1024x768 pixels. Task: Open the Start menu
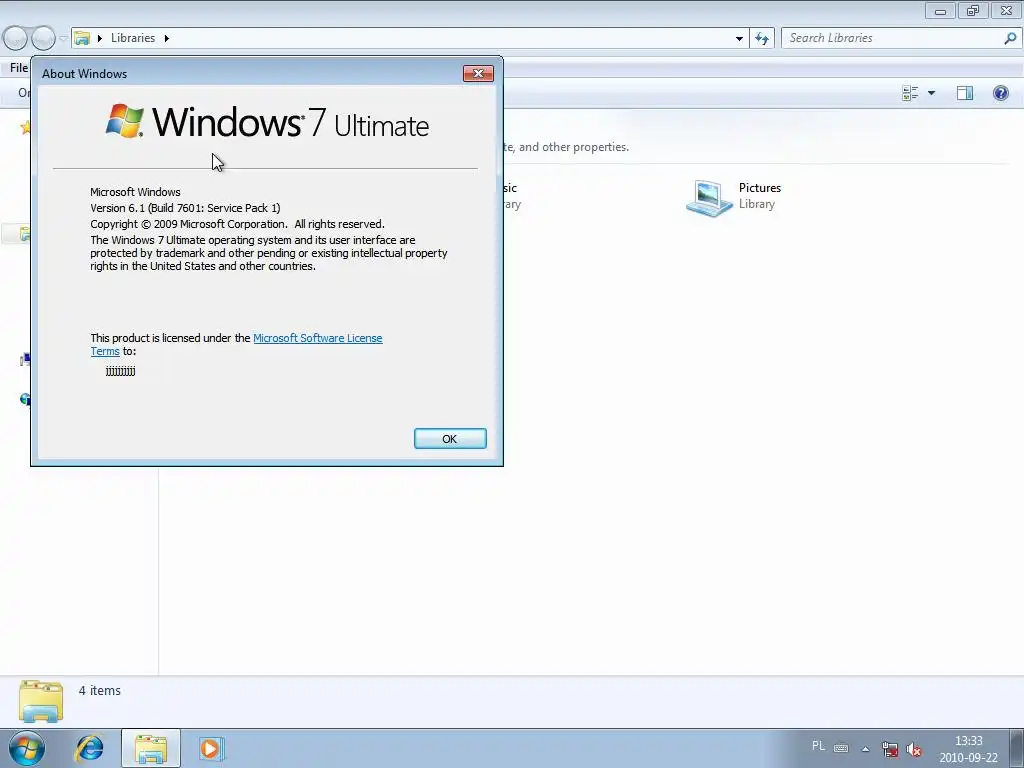27,748
